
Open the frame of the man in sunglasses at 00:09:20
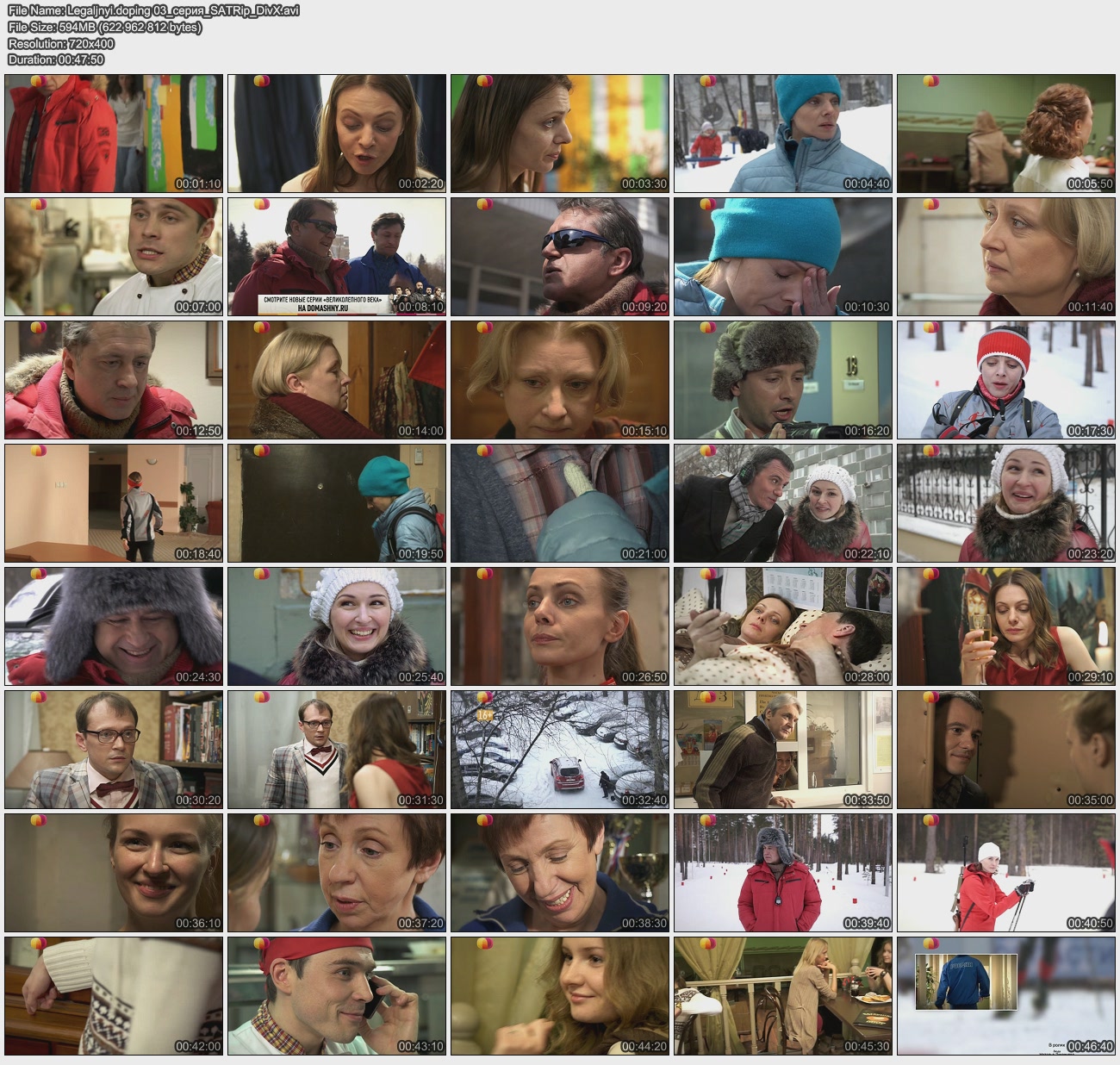pos(559,256)
